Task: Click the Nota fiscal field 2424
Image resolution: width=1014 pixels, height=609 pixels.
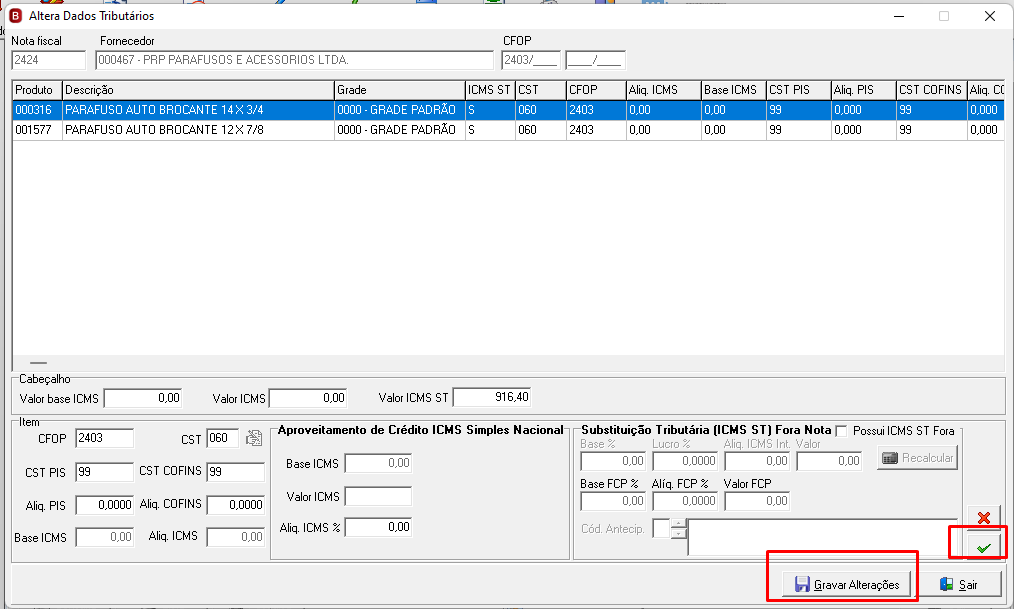Action: coord(49,60)
